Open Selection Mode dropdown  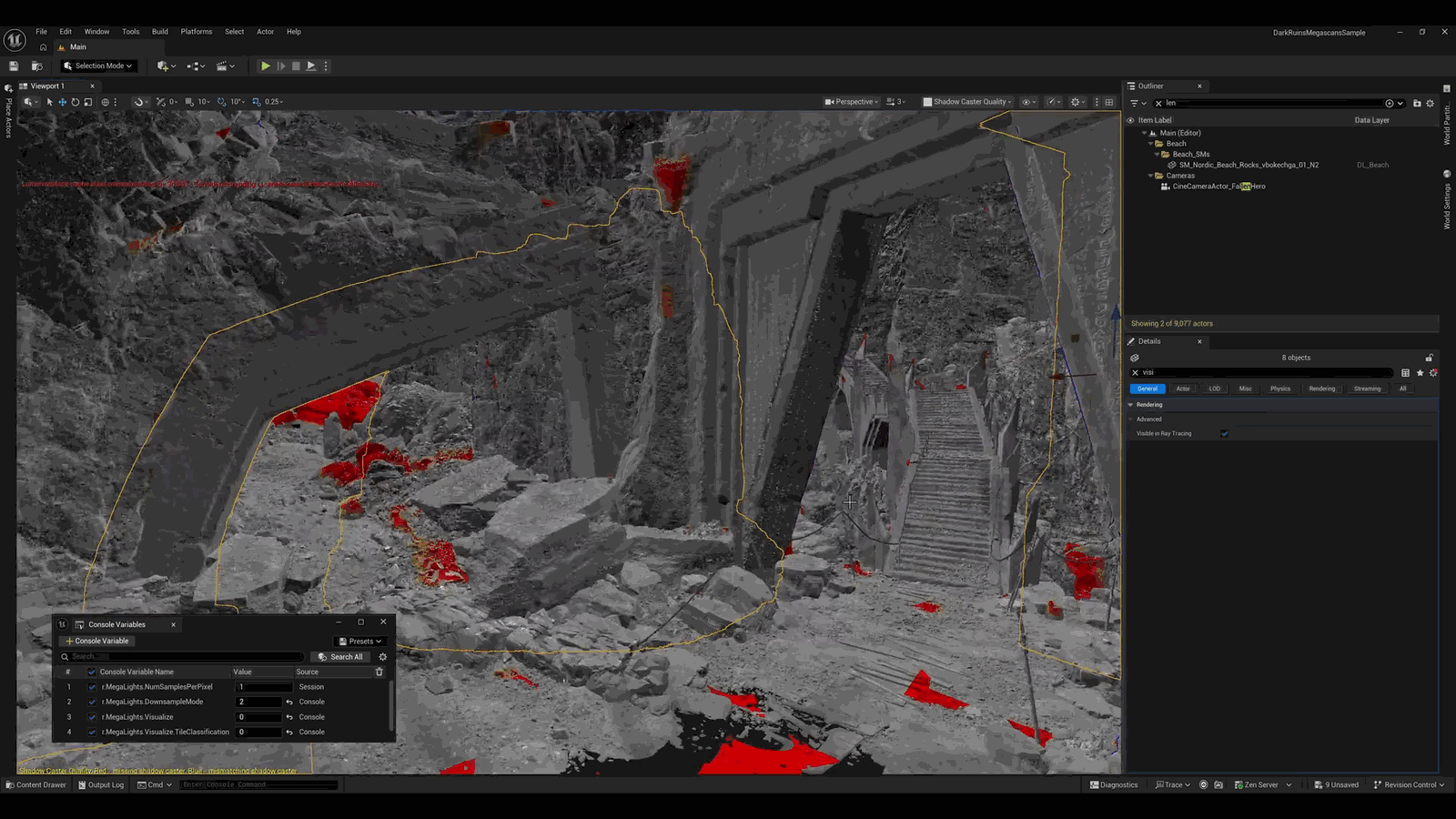pos(98,66)
